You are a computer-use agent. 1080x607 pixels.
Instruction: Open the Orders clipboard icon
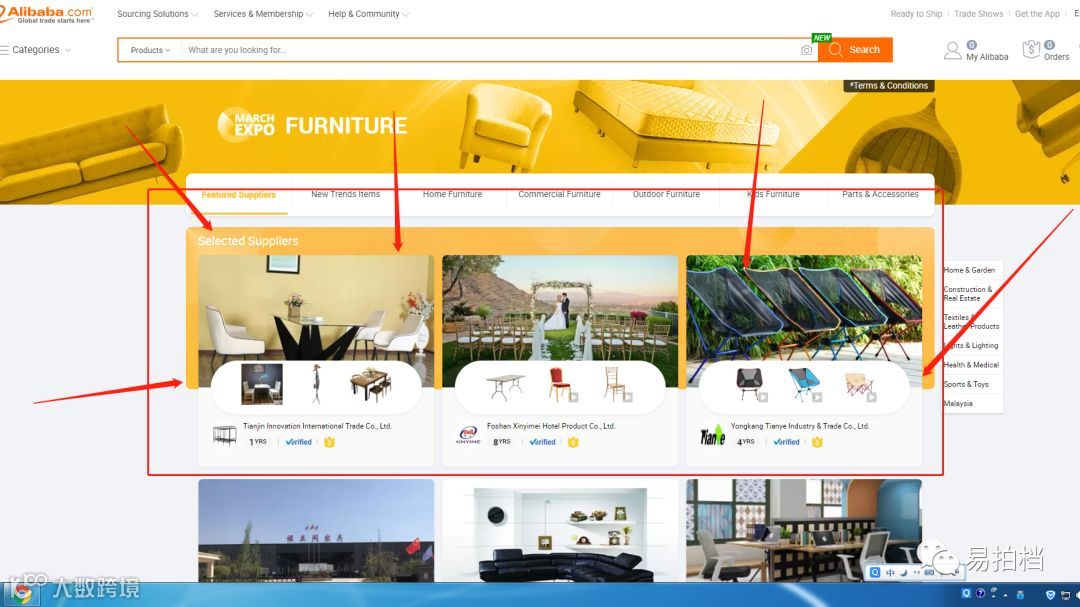coord(1031,50)
